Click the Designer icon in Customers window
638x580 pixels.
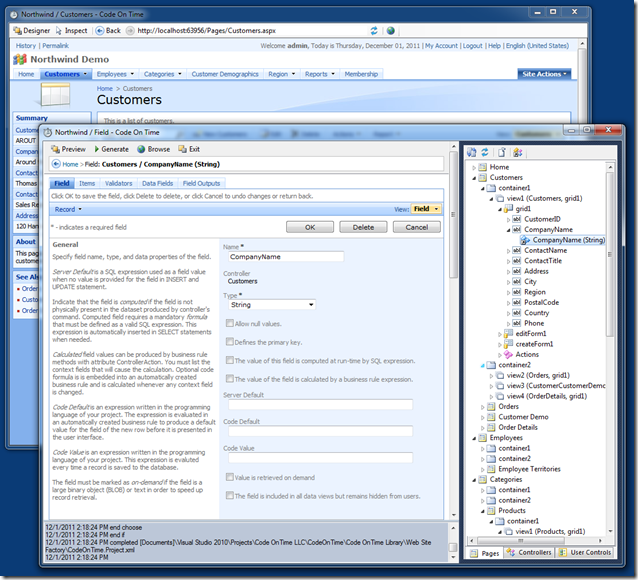pos(17,31)
